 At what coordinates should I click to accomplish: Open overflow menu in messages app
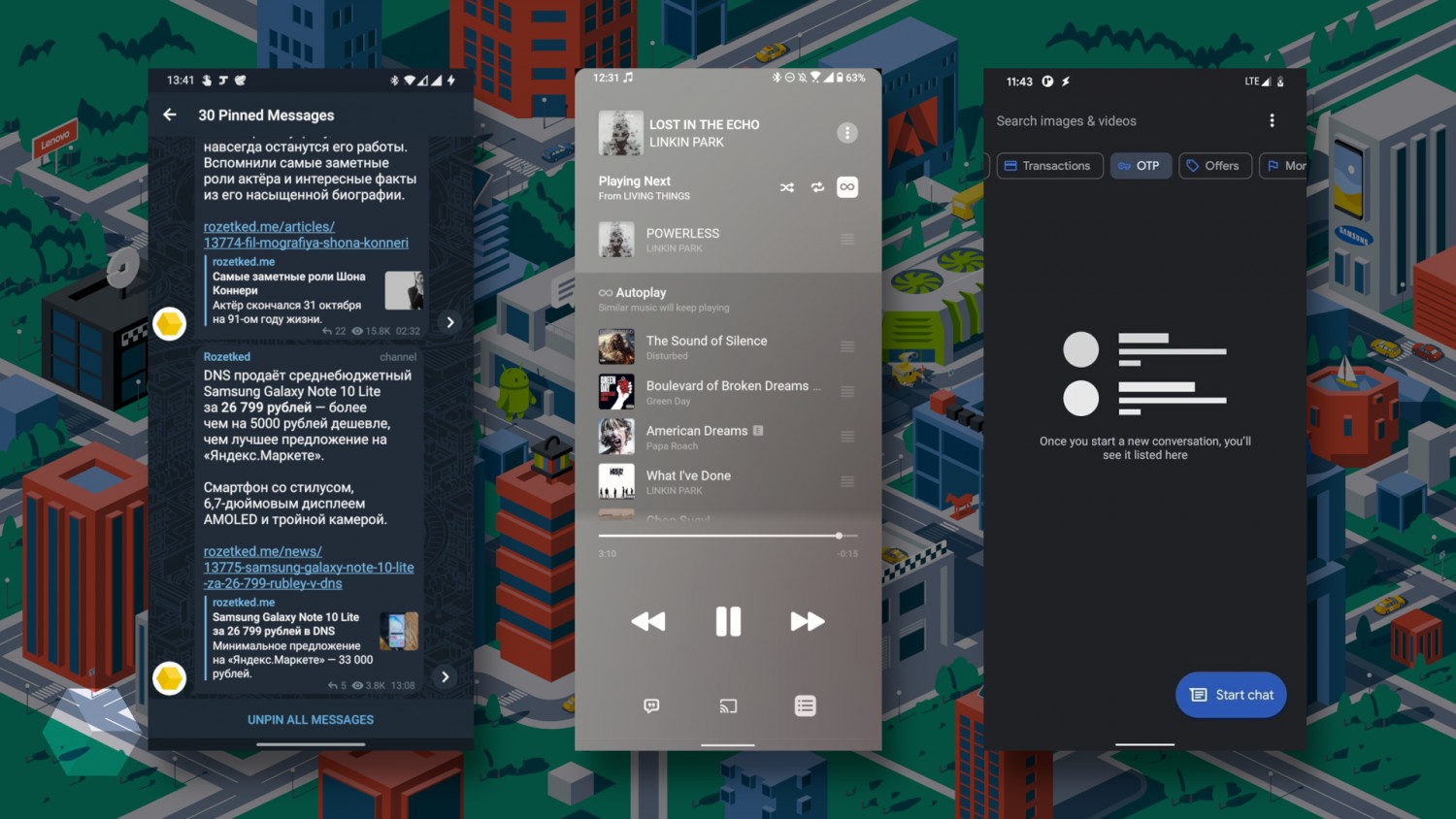coord(1273,121)
